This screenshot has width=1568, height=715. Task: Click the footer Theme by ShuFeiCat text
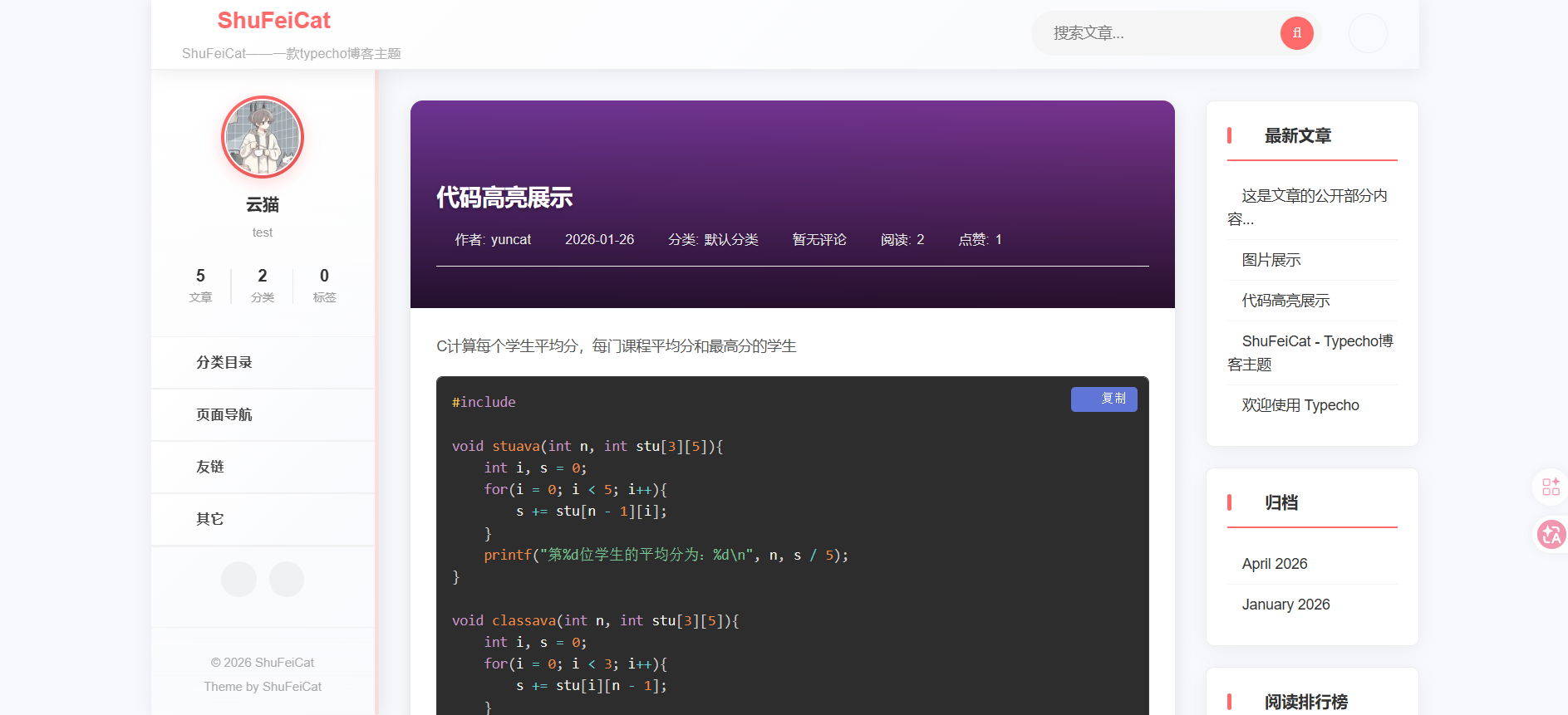263,687
